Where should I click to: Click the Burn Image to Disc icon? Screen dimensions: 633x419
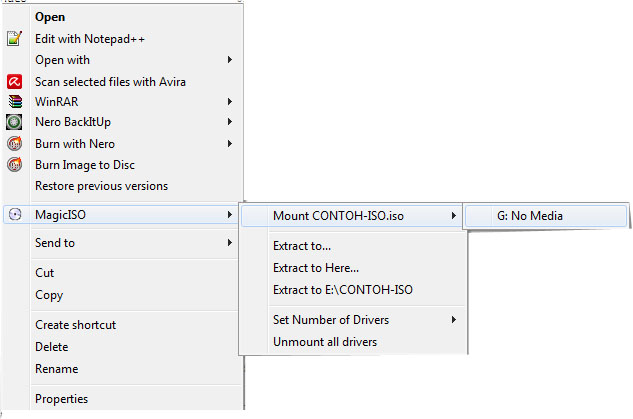coord(14,165)
